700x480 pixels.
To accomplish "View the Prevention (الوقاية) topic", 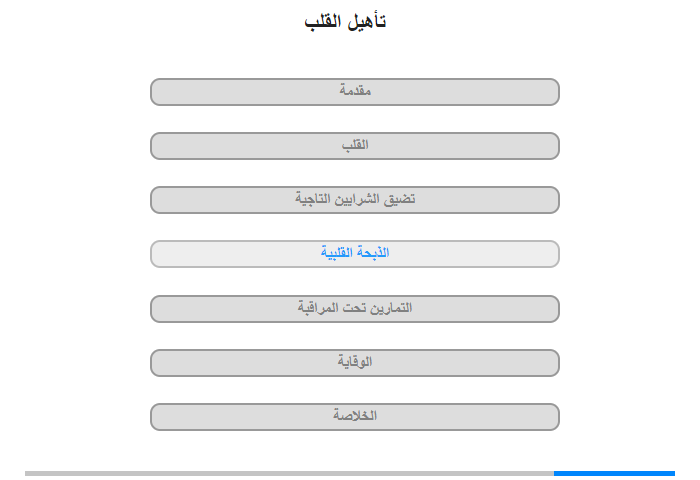I will click(x=355, y=363).
